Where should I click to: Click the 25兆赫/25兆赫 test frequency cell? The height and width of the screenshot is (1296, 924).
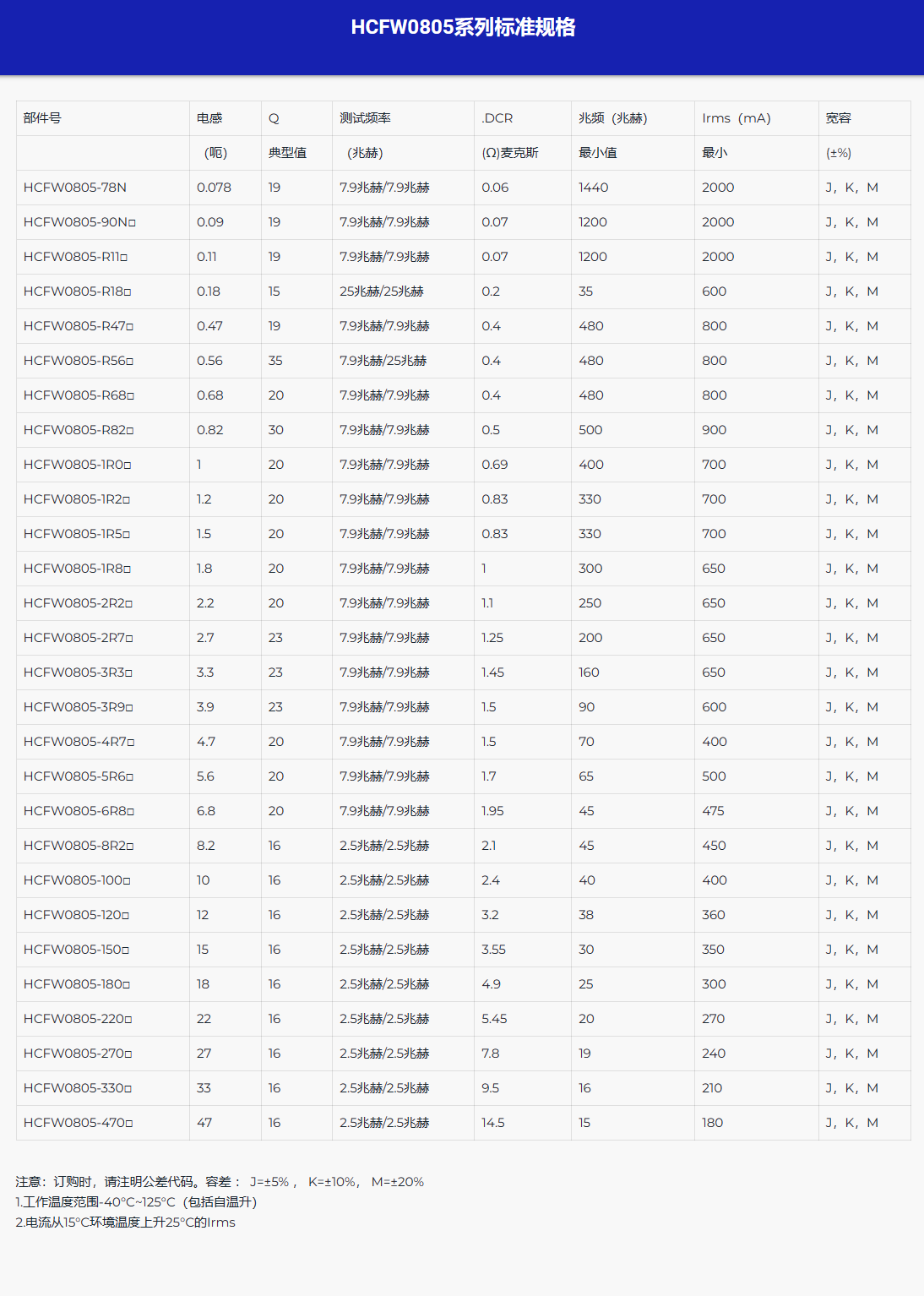(382, 291)
